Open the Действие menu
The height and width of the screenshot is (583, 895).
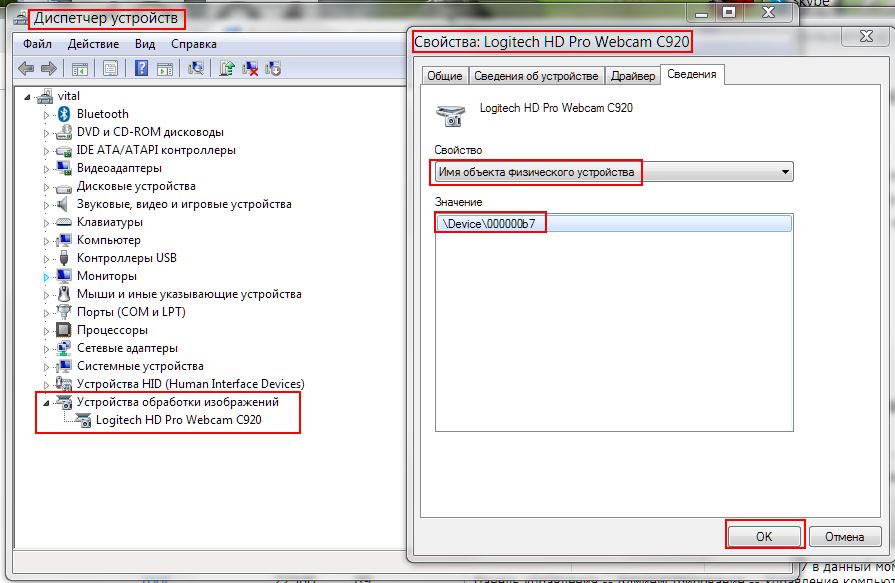coord(93,44)
